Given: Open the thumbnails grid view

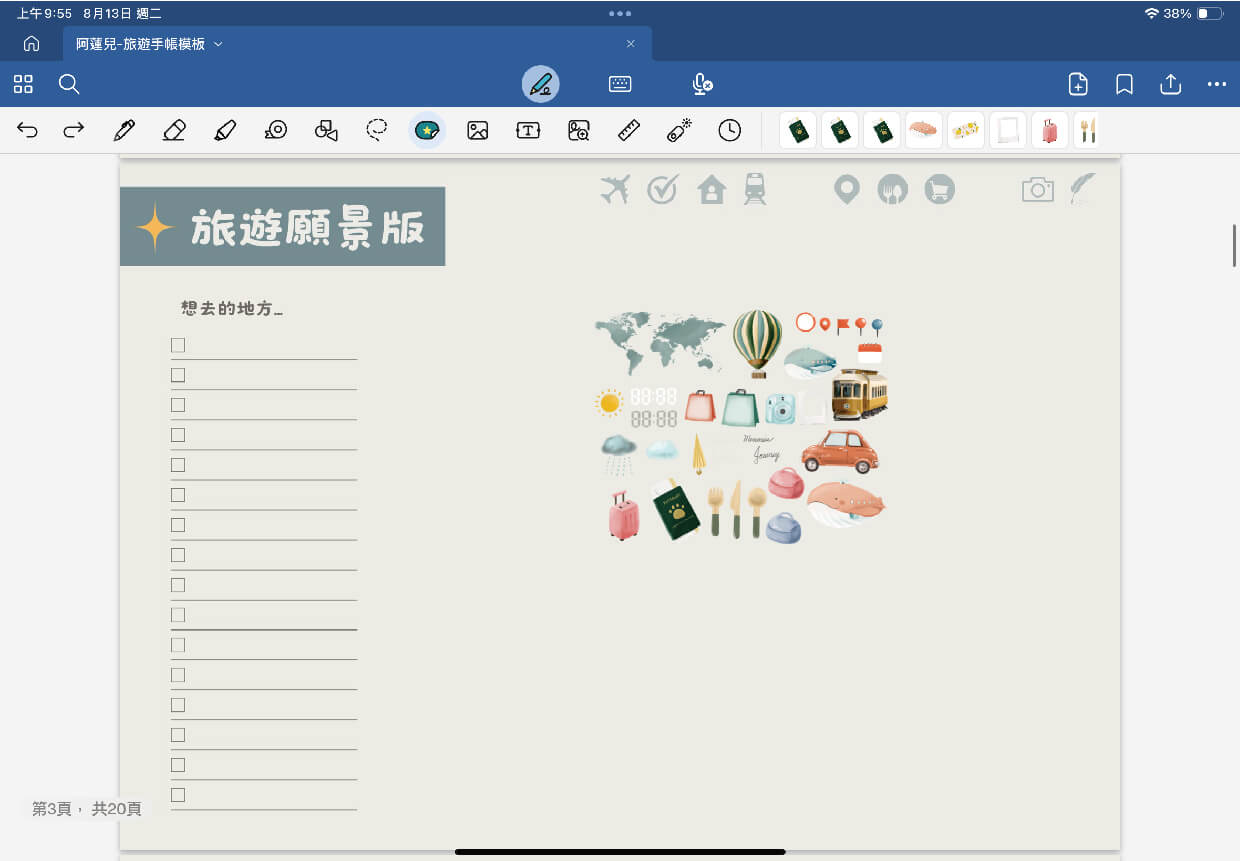Looking at the screenshot, I should [23, 84].
